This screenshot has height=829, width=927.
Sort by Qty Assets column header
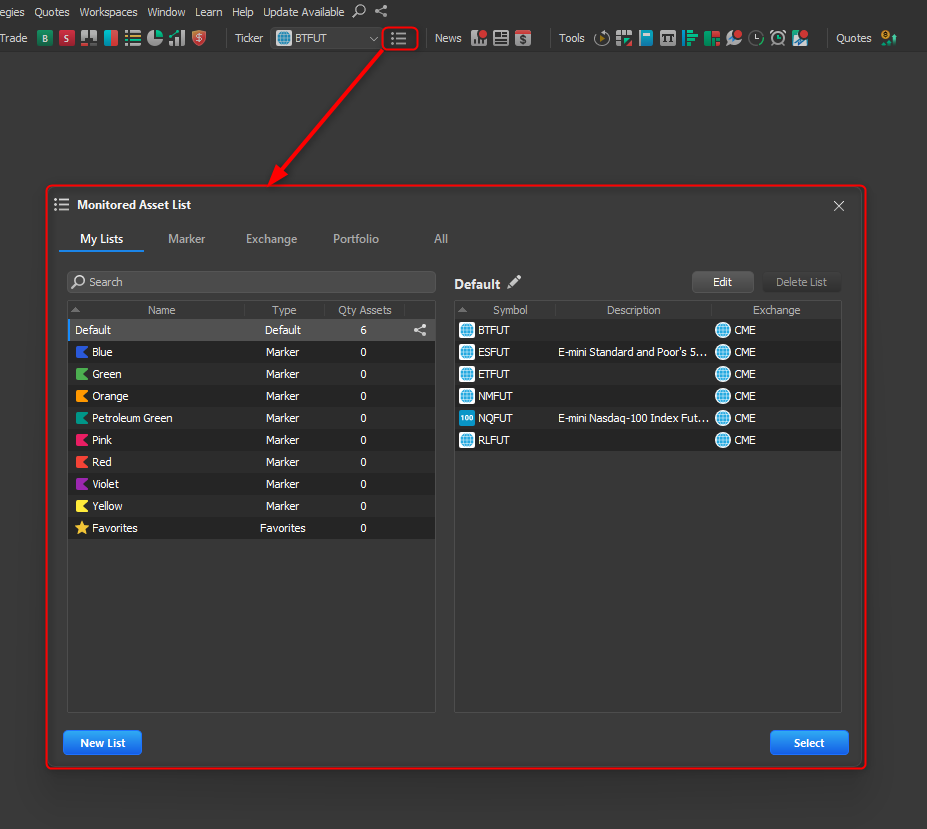pos(364,310)
